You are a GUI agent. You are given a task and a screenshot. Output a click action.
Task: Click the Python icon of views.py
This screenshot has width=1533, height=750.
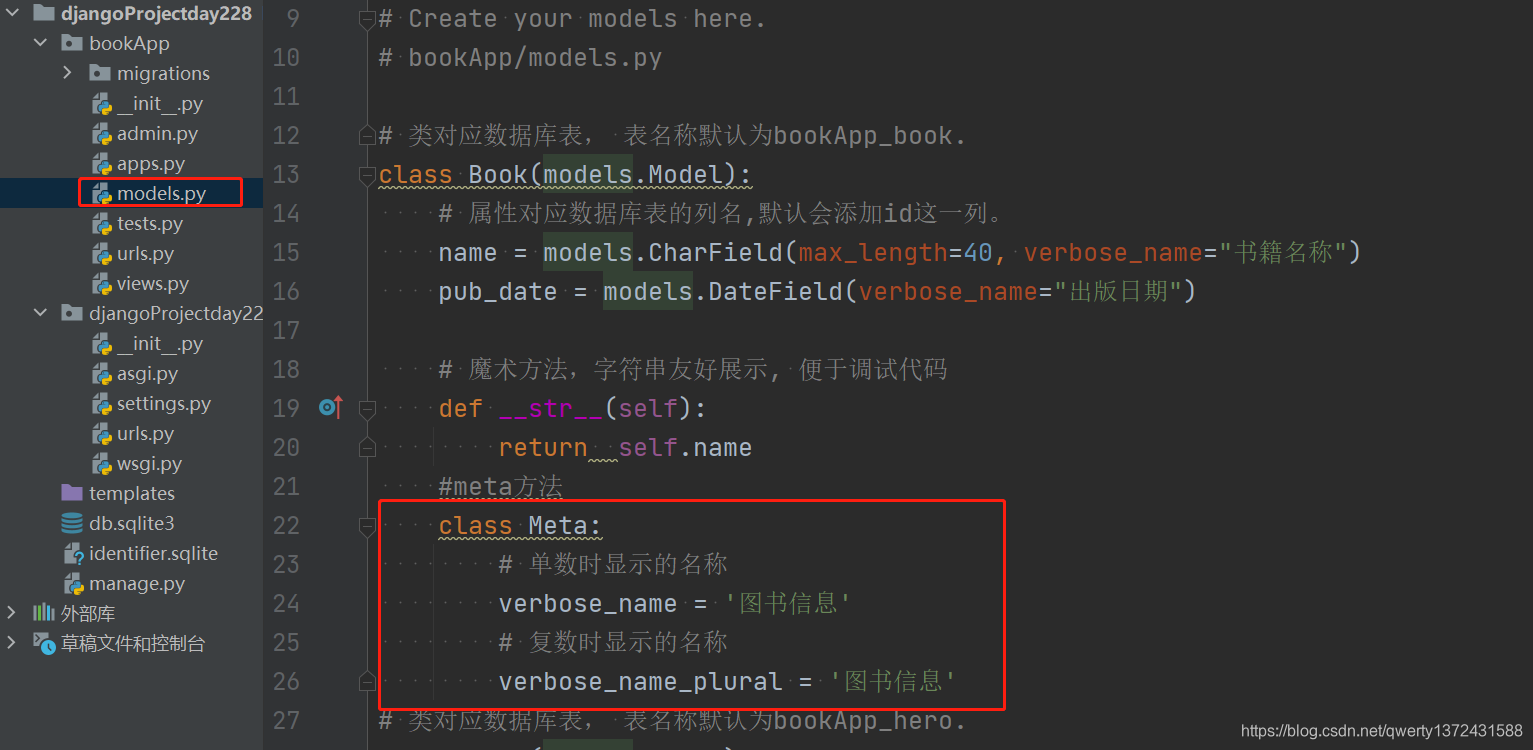(102, 283)
